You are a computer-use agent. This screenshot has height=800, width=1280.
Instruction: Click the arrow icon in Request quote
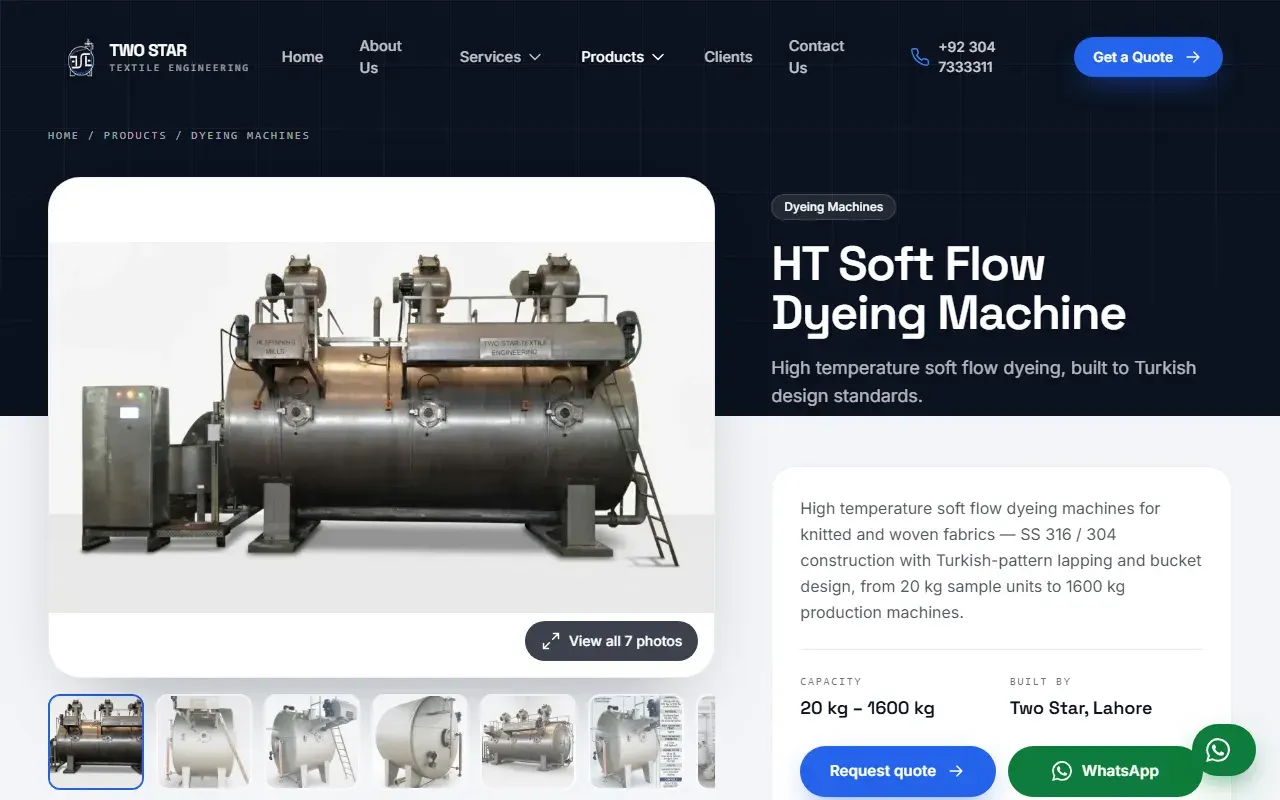(956, 771)
